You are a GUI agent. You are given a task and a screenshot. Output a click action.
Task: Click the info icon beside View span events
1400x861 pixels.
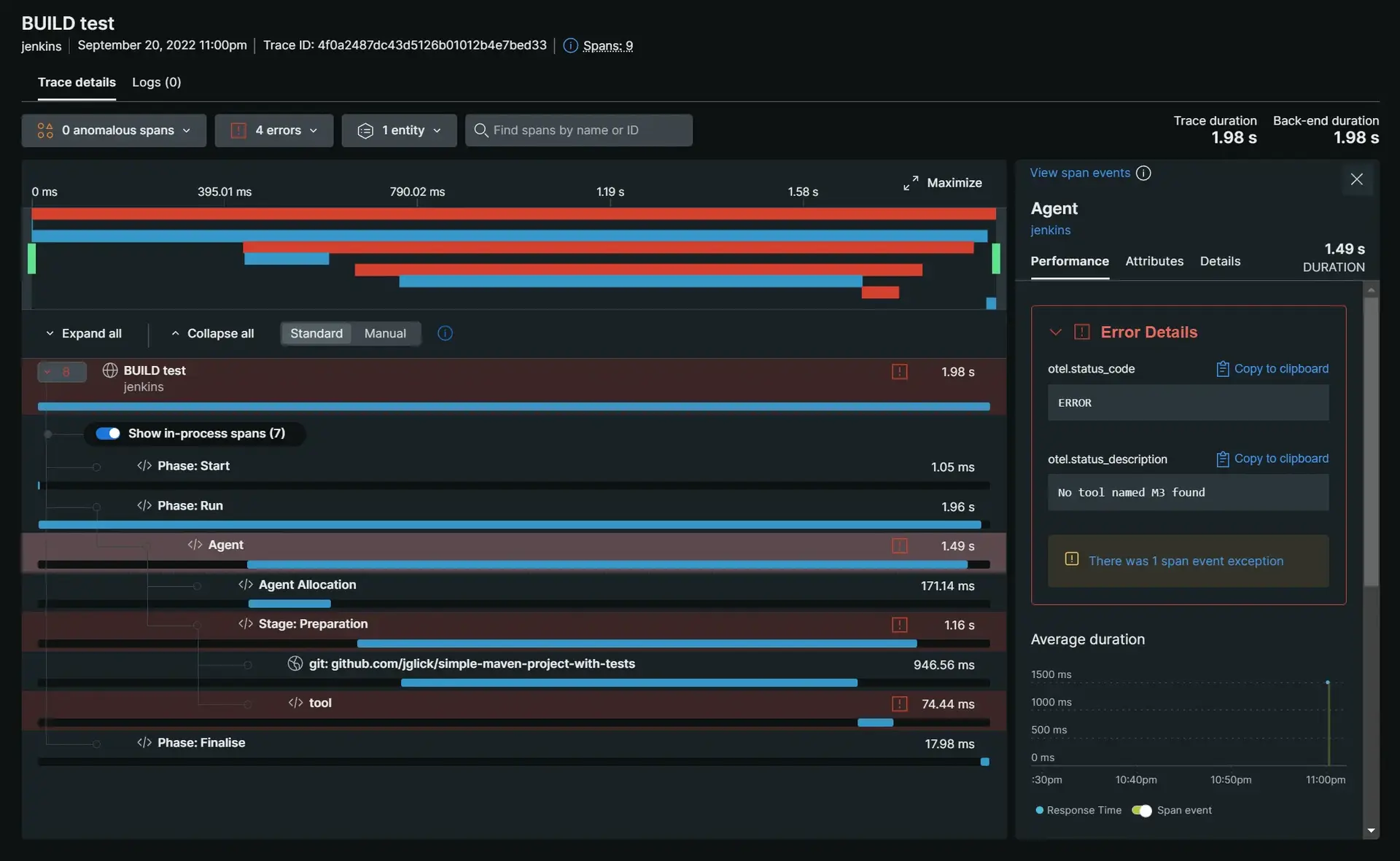1143,173
